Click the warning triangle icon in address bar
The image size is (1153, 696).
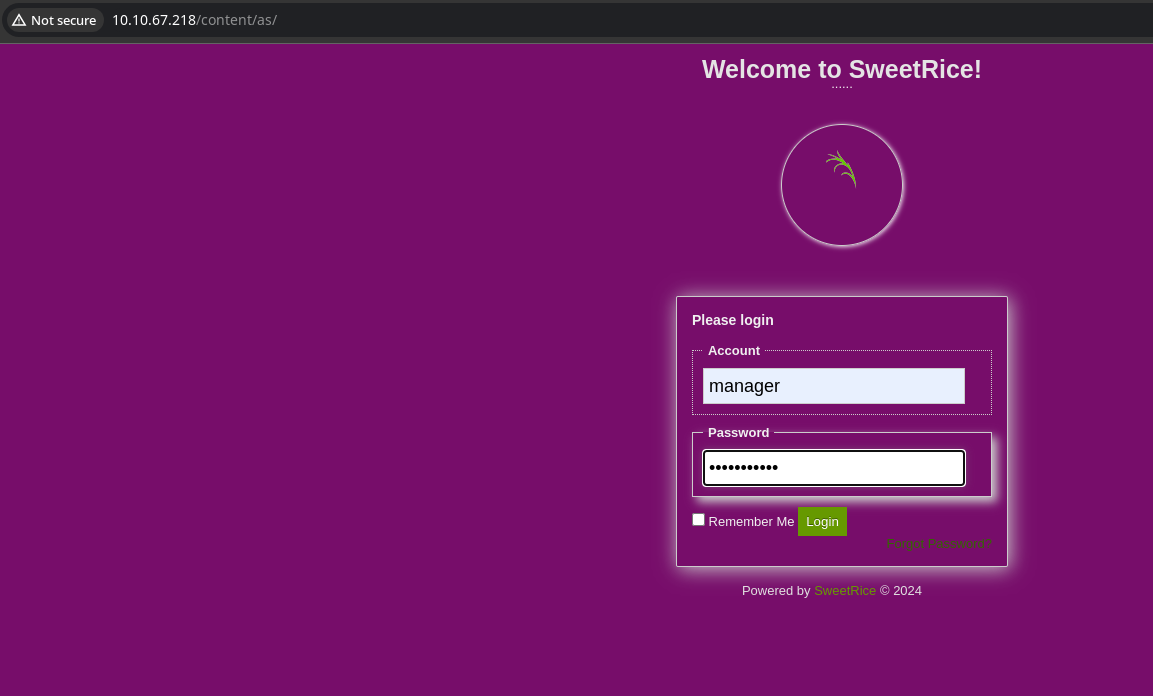click(x=19, y=20)
